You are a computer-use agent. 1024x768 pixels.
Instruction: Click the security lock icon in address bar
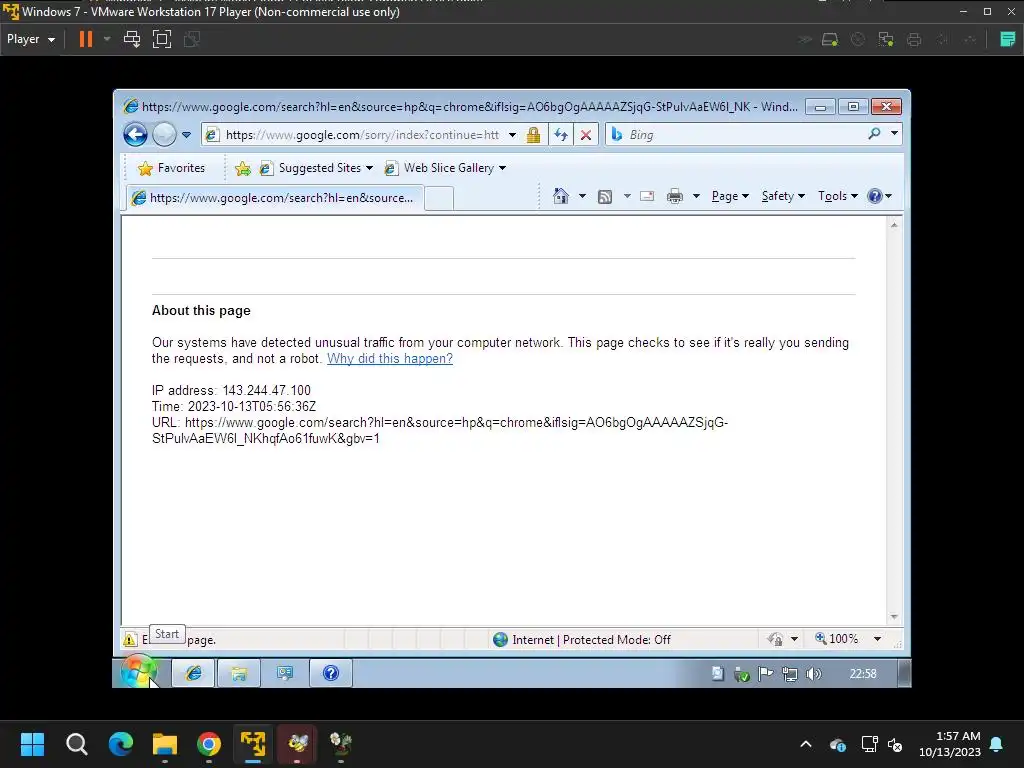click(x=534, y=135)
